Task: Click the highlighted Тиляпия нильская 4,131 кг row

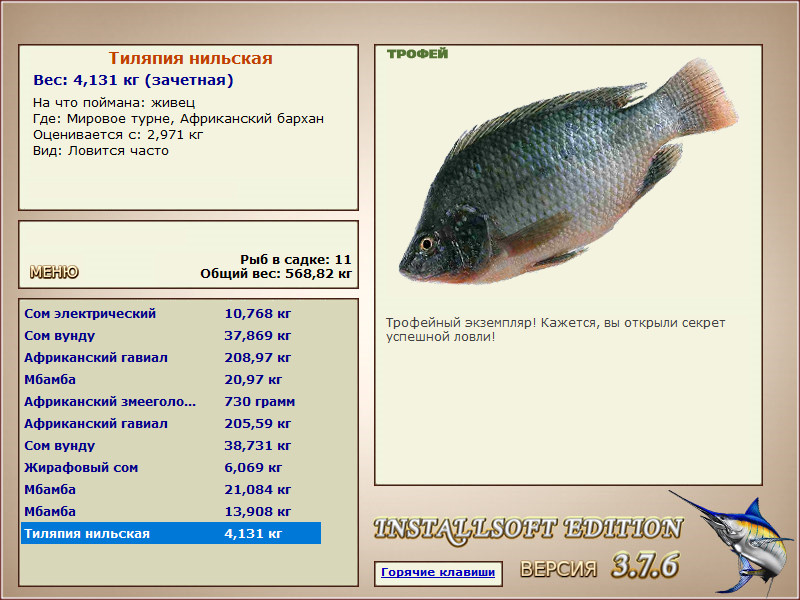Action: (171, 533)
